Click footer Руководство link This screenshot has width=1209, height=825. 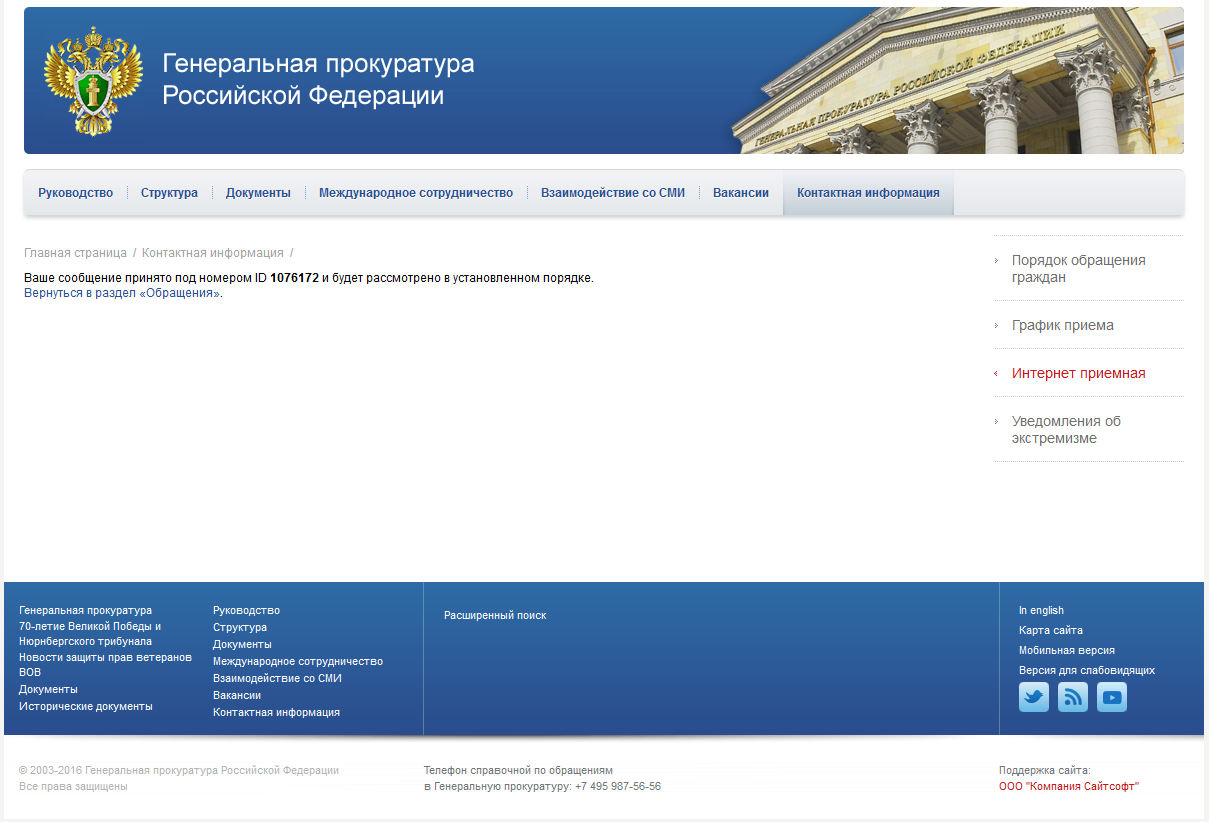click(246, 610)
